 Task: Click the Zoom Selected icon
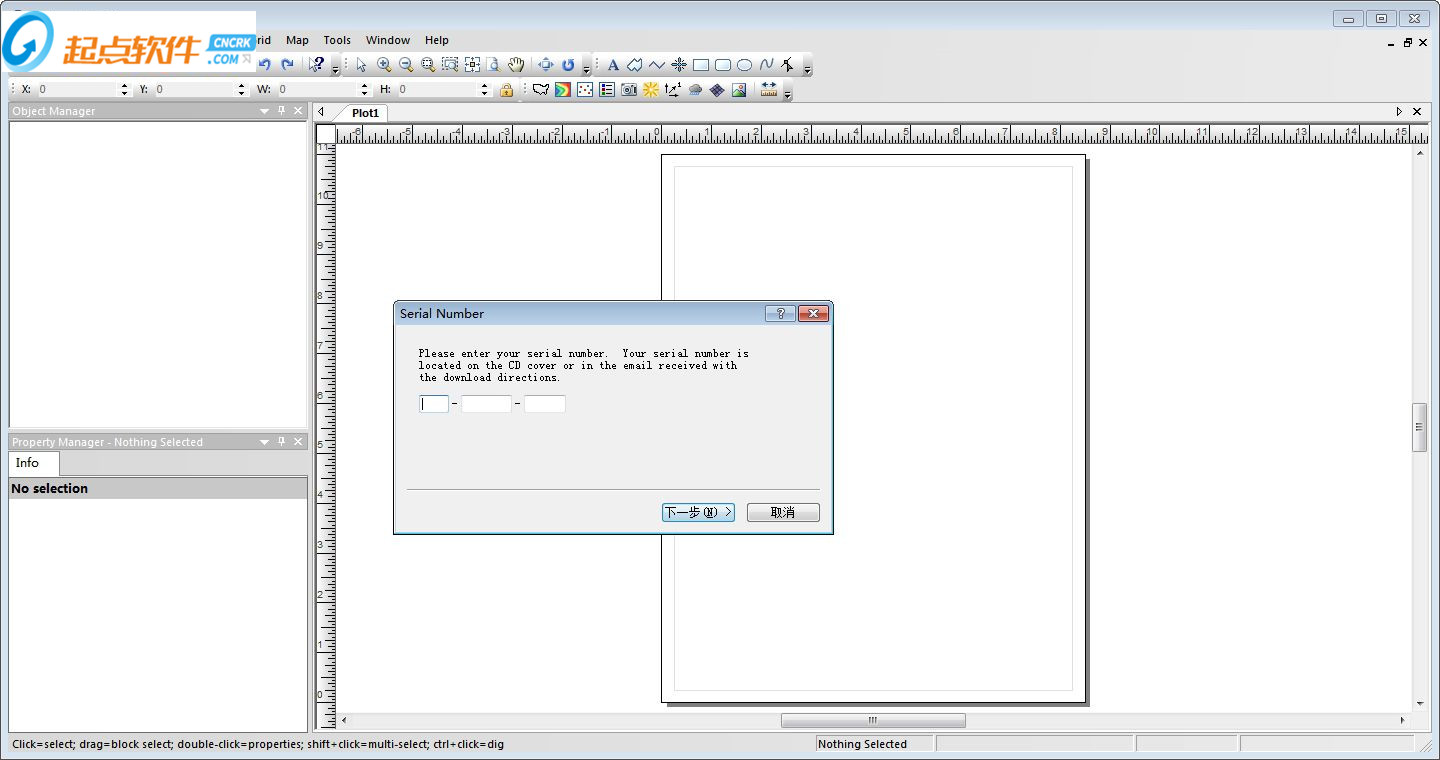450,65
